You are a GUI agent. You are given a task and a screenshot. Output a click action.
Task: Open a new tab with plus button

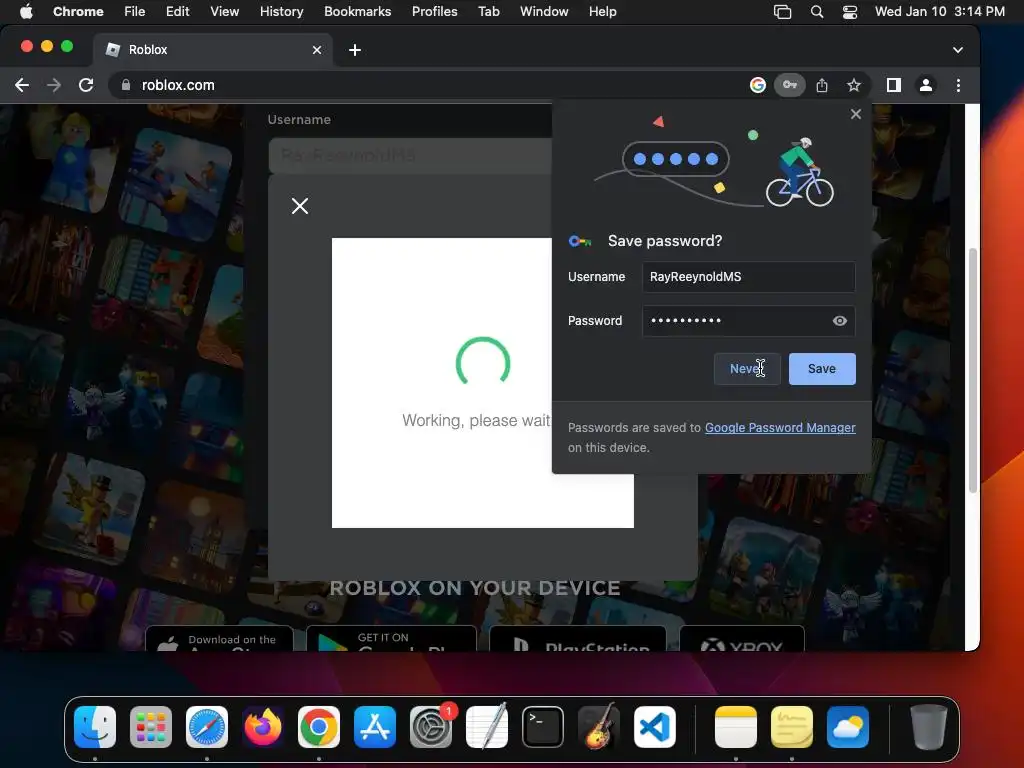coord(355,50)
